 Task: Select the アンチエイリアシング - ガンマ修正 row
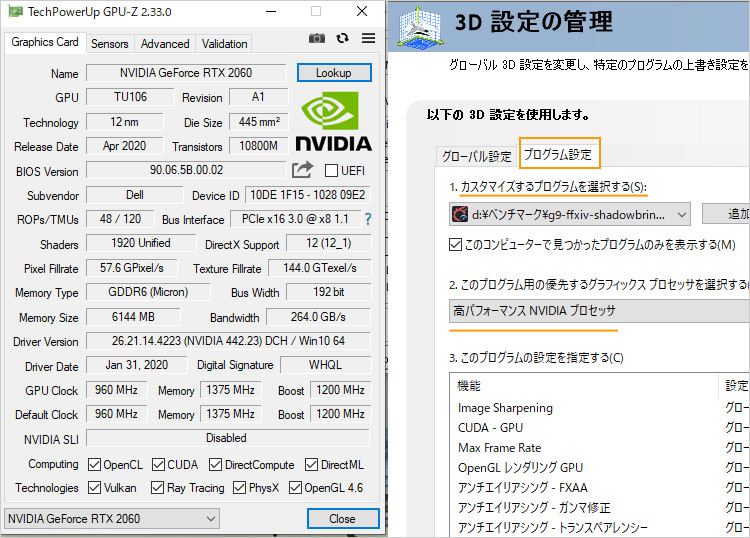(x=599, y=507)
